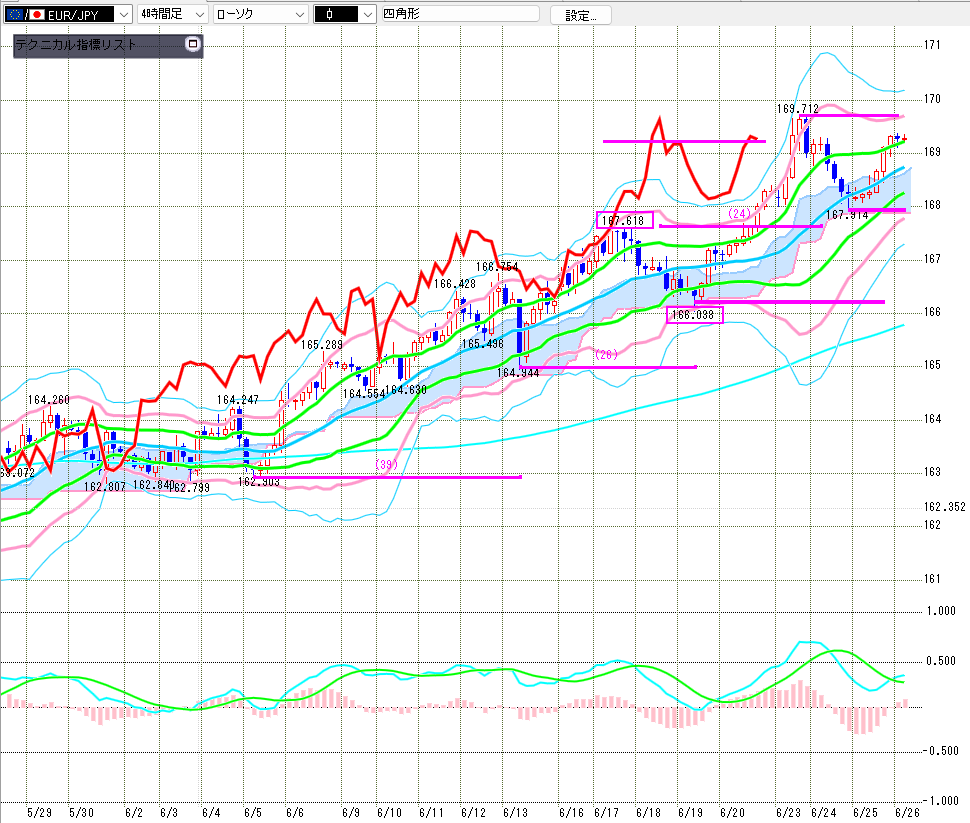Click the 6/12 date label
The image size is (970, 823).
473,812
